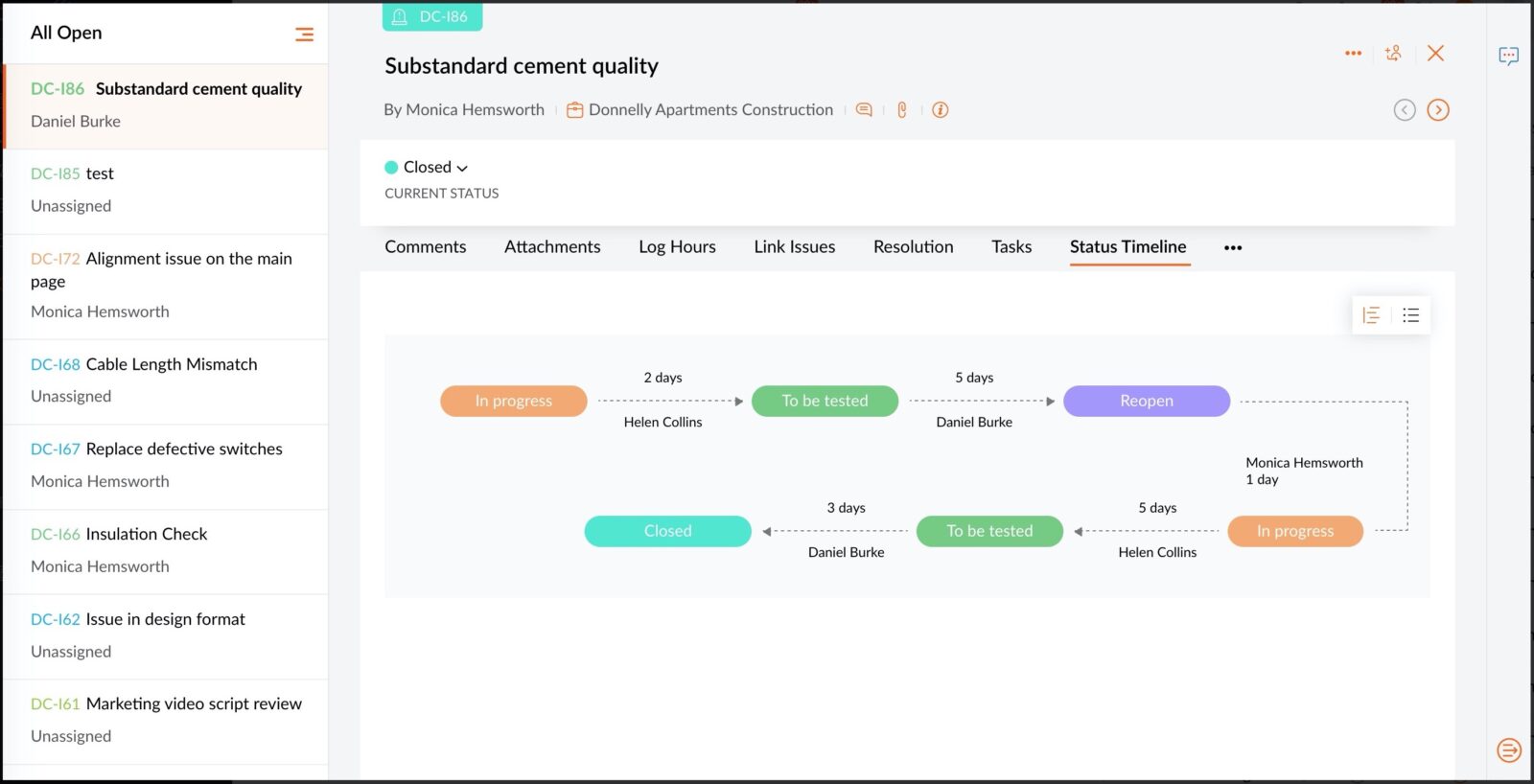Viewport: 1534px width, 784px height.
Task: Click the first In progress status in the timeline
Action: pos(514,401)
